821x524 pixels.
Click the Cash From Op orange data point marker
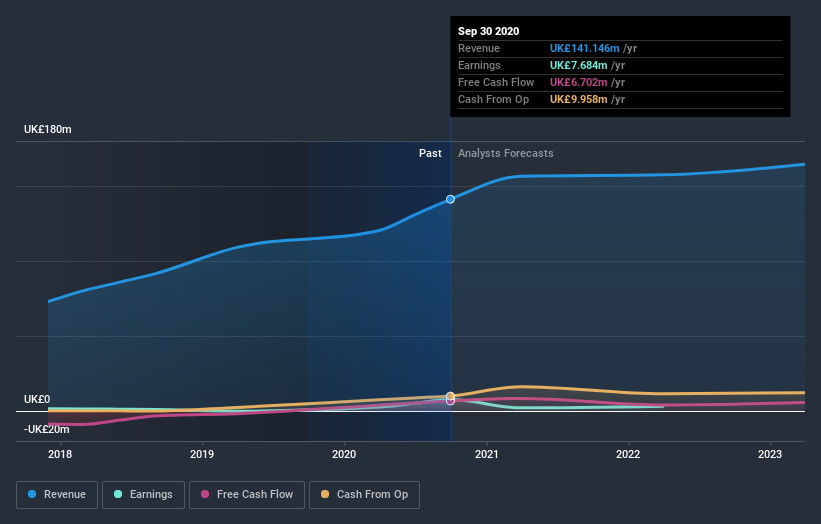[450, 396]
